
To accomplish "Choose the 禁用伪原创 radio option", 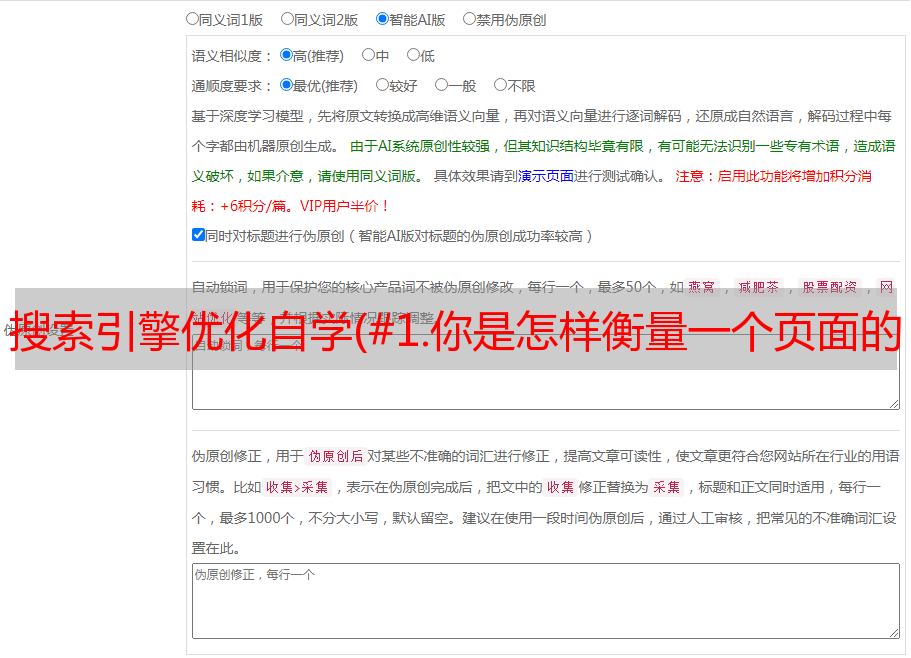I will (469, 19).
